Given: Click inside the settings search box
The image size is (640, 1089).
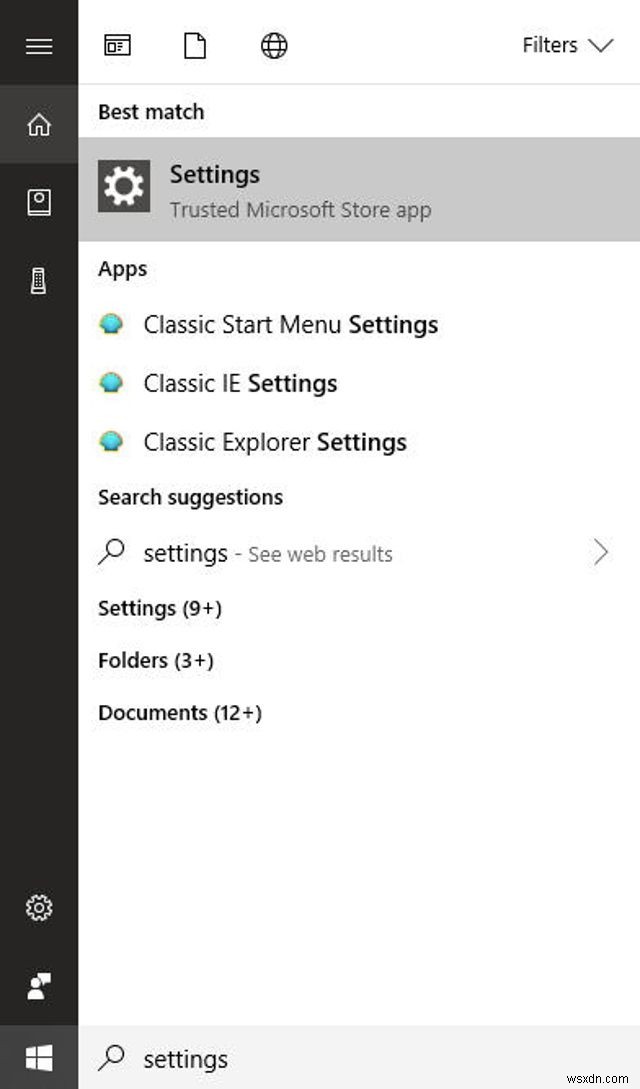Looking at the screenshot, I should coord(300,1058).
